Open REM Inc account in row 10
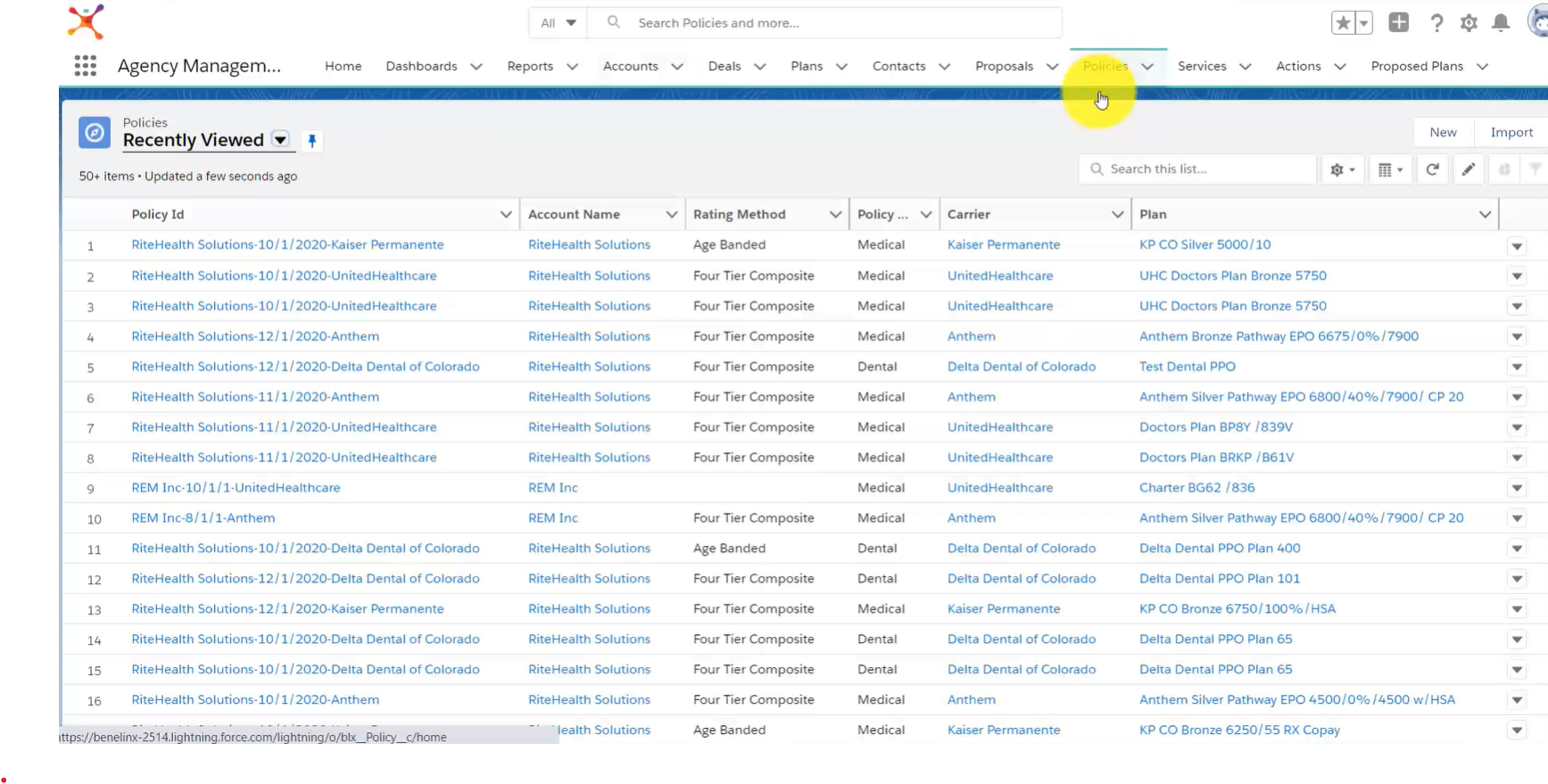The width and height of the screenshot is (1548, 784). pos(553,518)
